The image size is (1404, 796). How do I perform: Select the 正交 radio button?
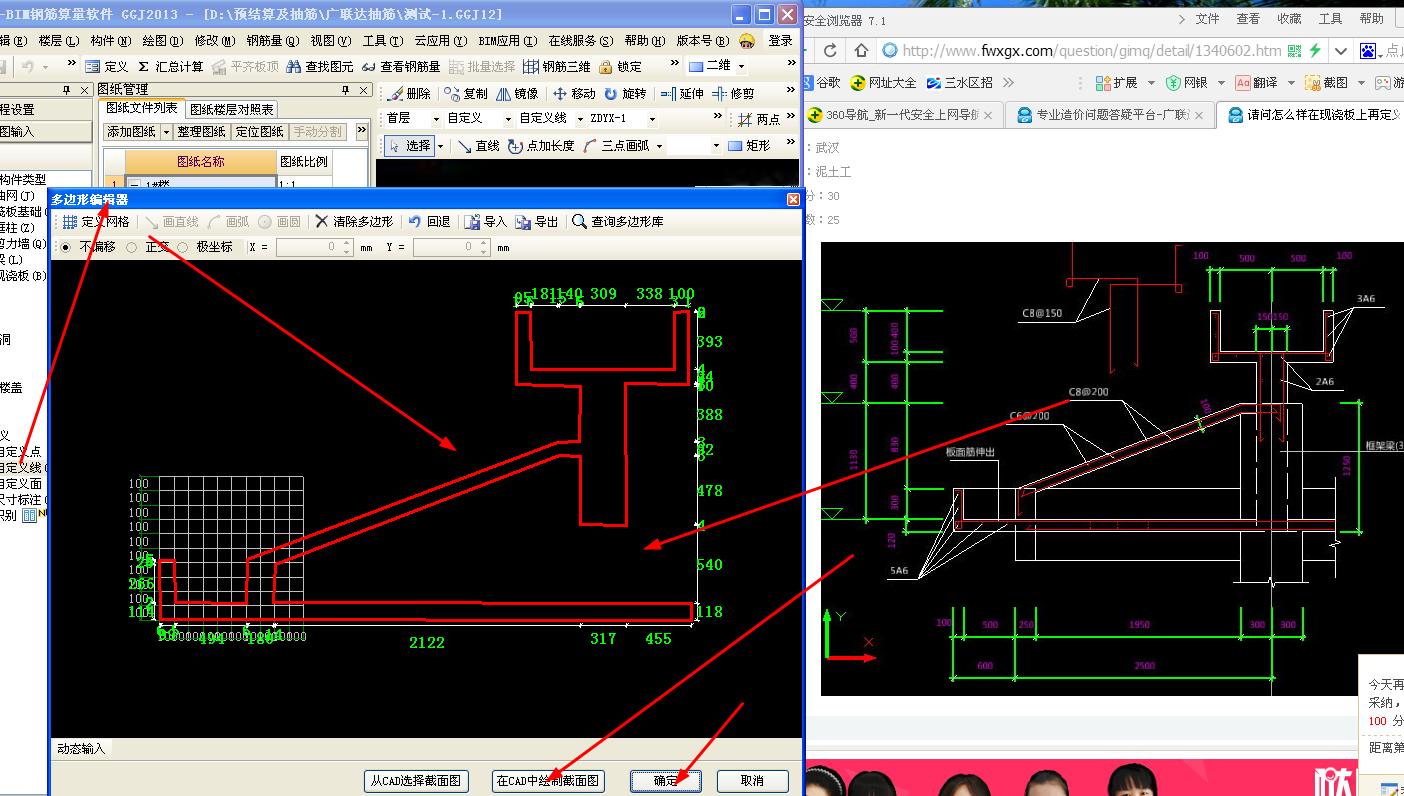132,247
